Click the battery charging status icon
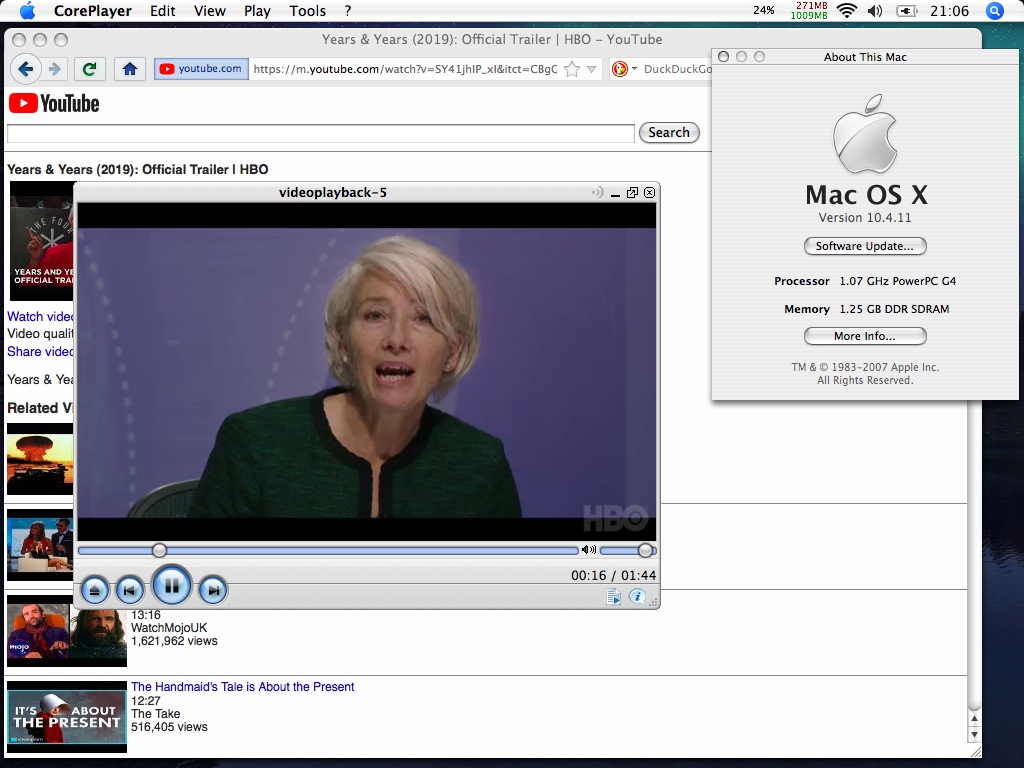Viewport: 1024px width, 768px height. point(906,10)
